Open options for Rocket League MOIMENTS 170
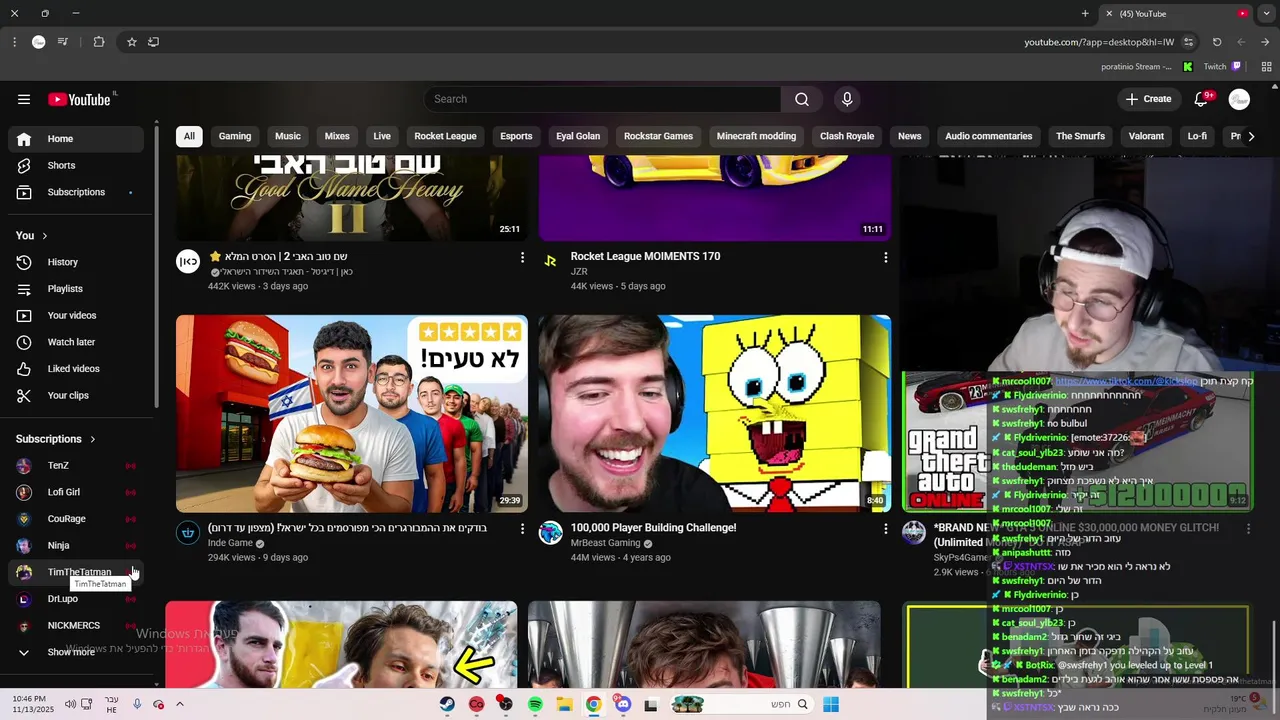The height and width of the screenshot is (720, 1280). (885, 257)
